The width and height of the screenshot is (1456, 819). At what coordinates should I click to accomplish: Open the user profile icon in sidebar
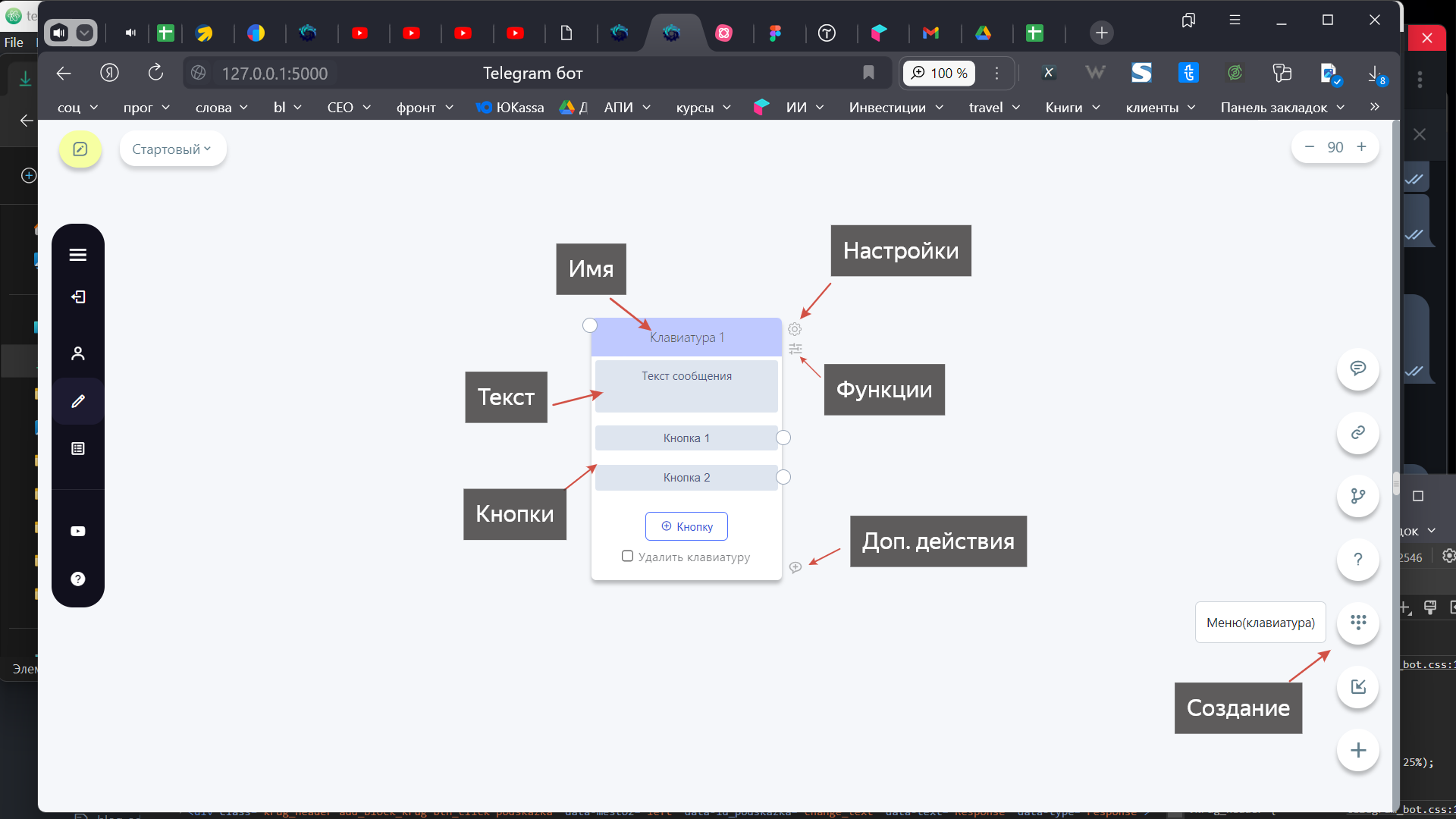tap(77, 353)
